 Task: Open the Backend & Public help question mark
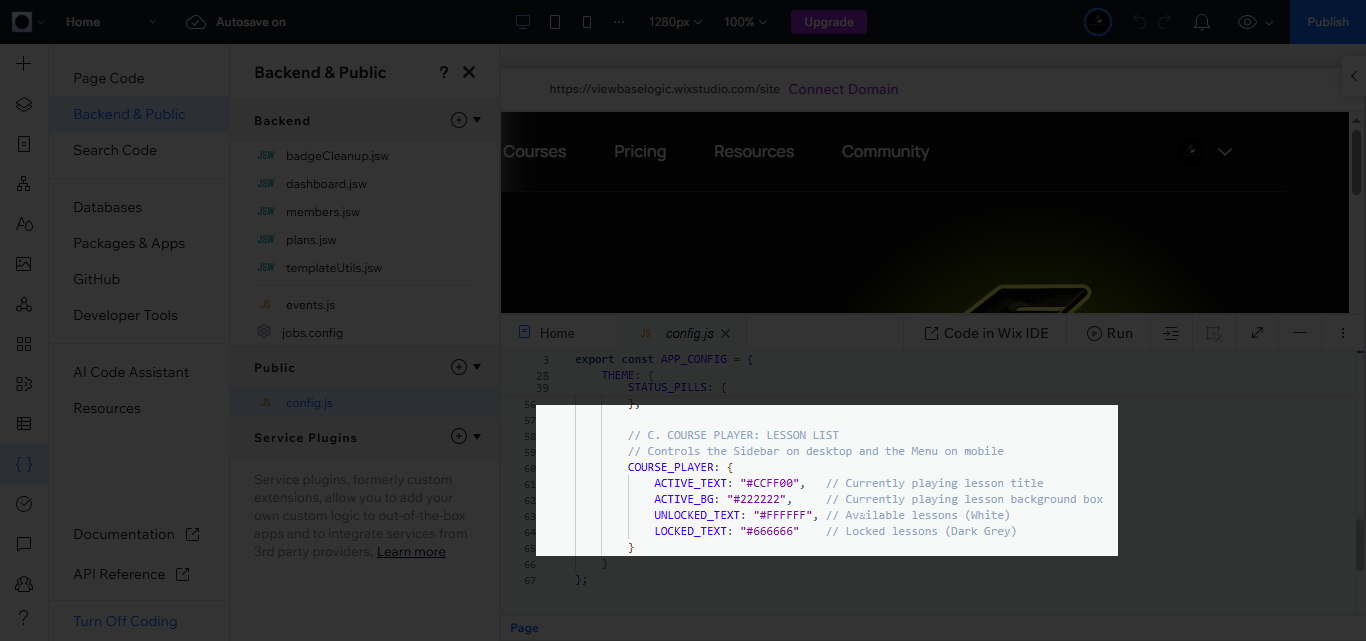click(x=444, y=72)
